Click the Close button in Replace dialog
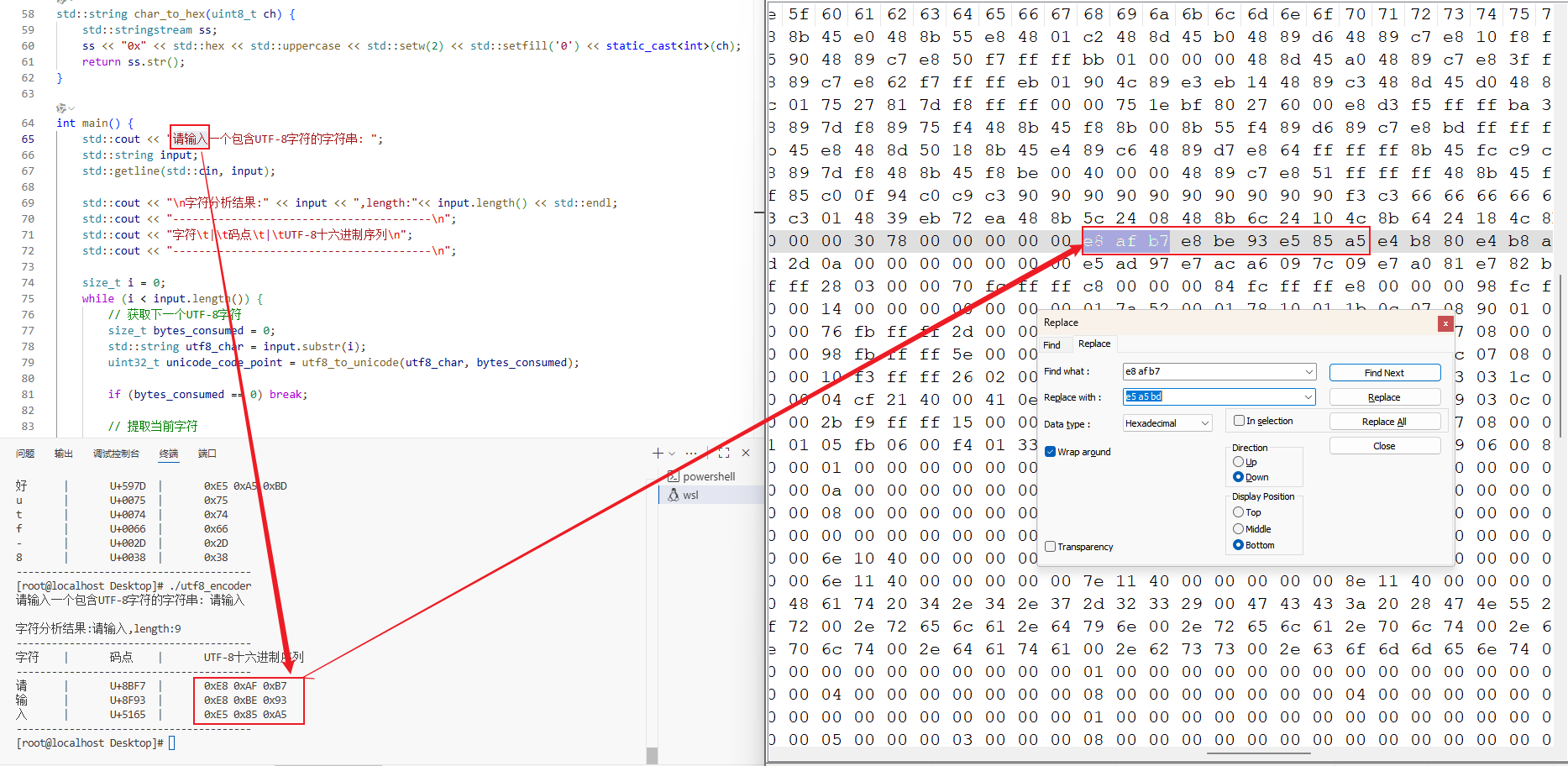 (x=1384, y=446)
